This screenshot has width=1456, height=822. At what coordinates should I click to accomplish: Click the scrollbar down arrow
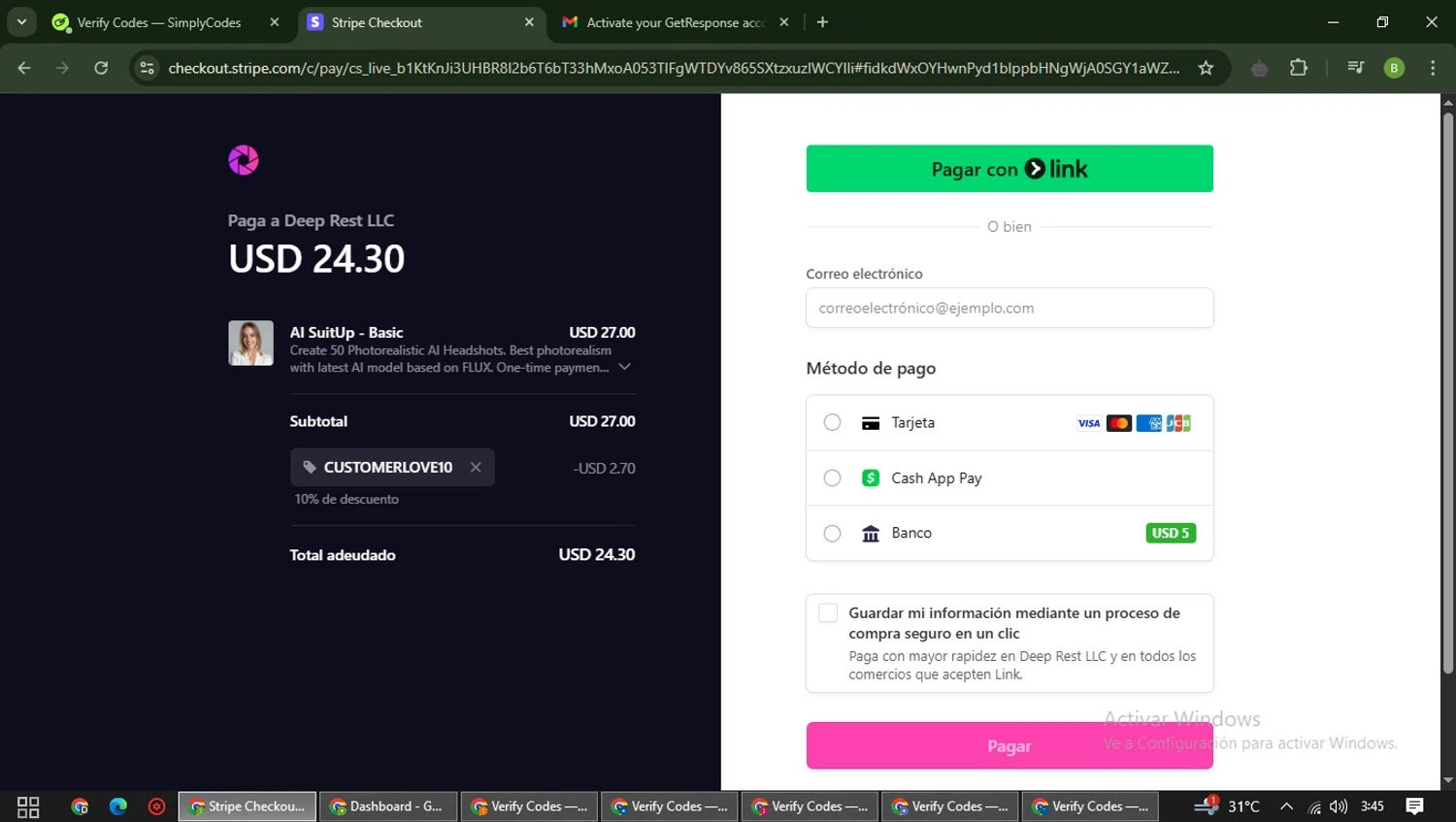click(1447, 780)
